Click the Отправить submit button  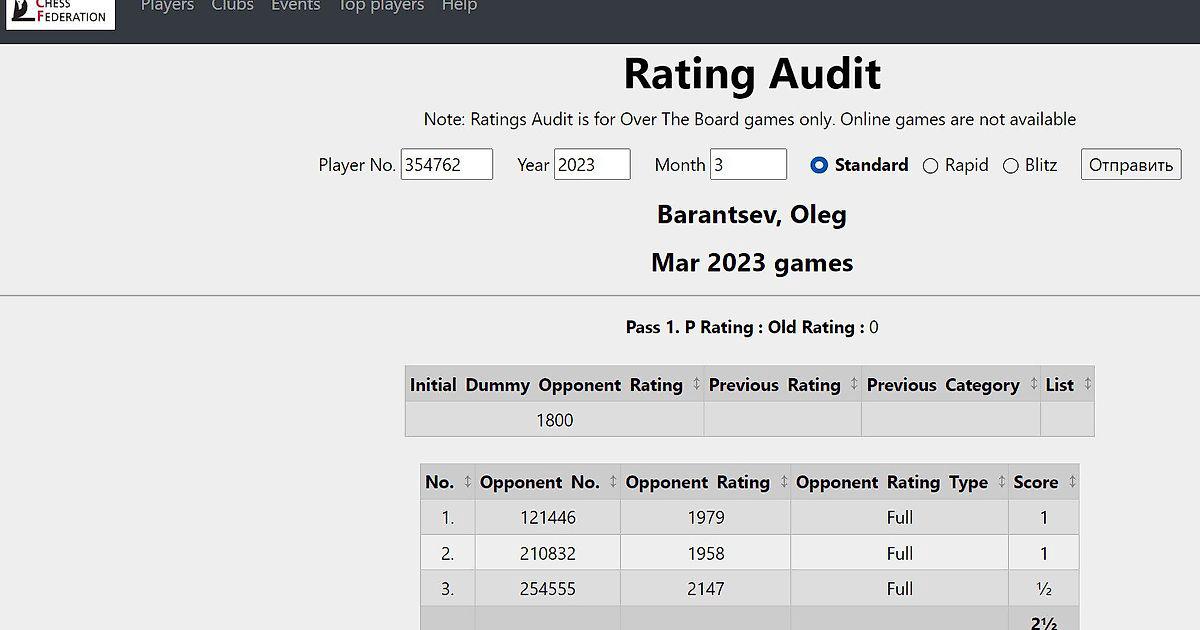[x=1131, y=165]
